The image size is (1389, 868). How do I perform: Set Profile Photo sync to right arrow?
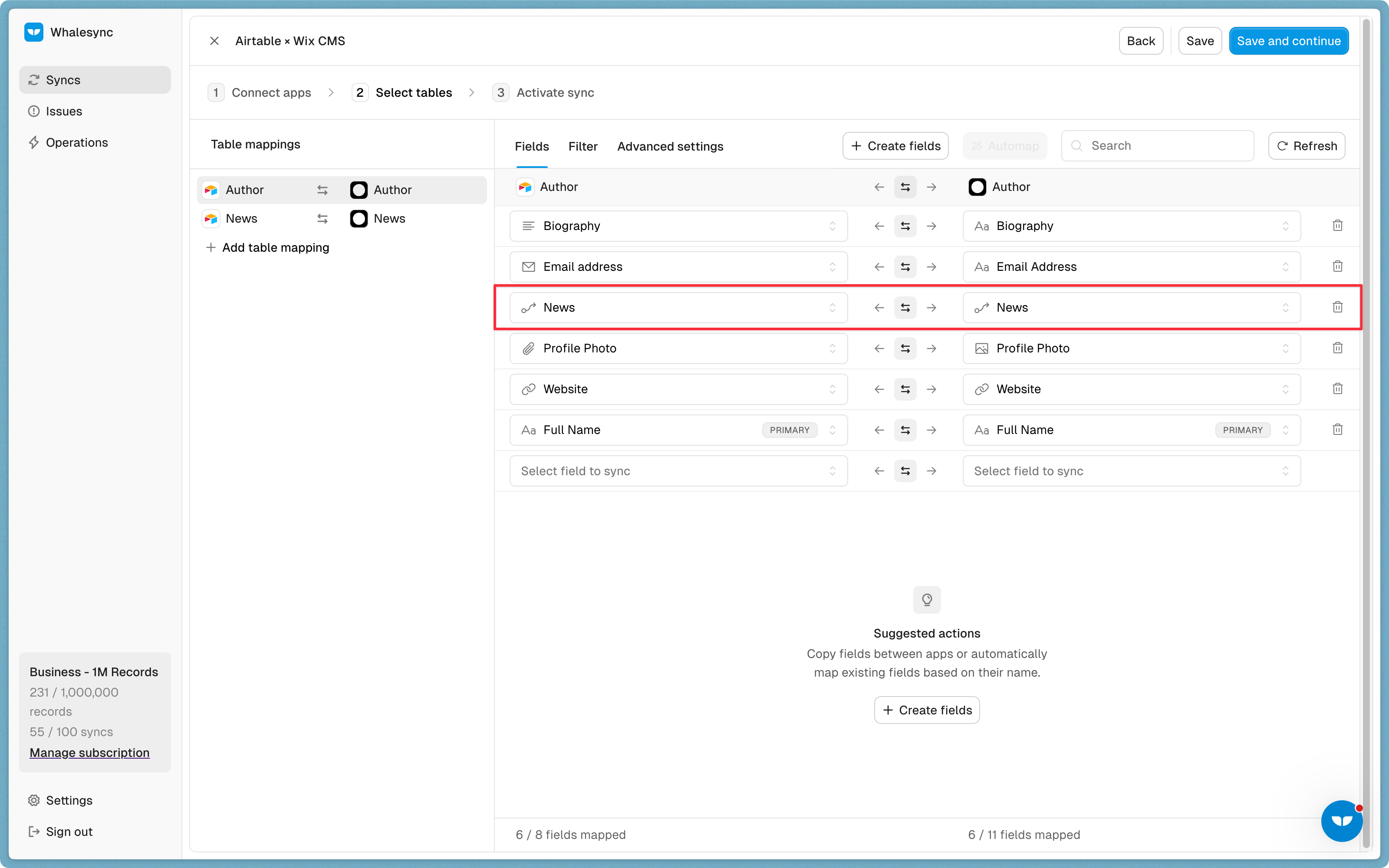pos(931,349)
